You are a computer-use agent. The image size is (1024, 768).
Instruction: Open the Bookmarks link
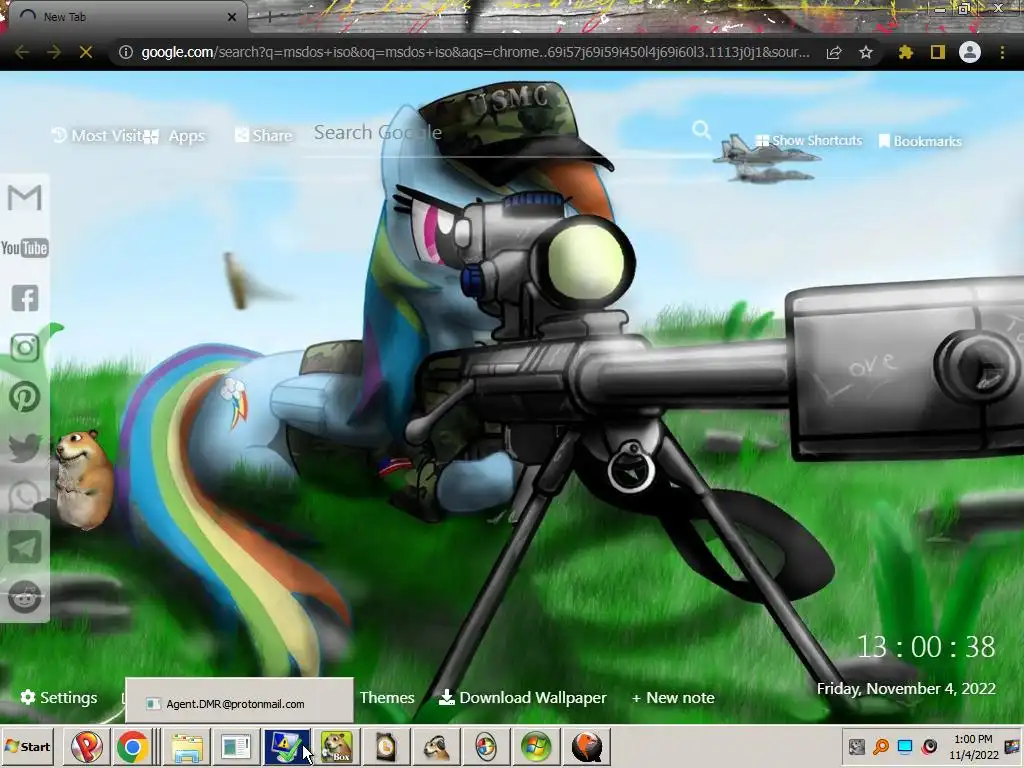(x=920, y=141)
